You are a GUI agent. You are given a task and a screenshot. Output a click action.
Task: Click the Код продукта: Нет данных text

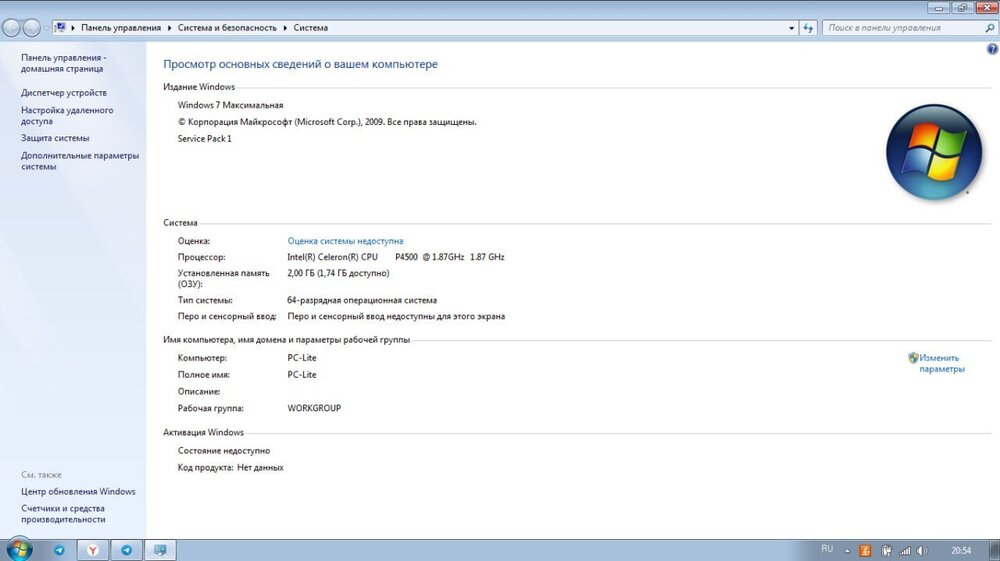click(230, 467)
